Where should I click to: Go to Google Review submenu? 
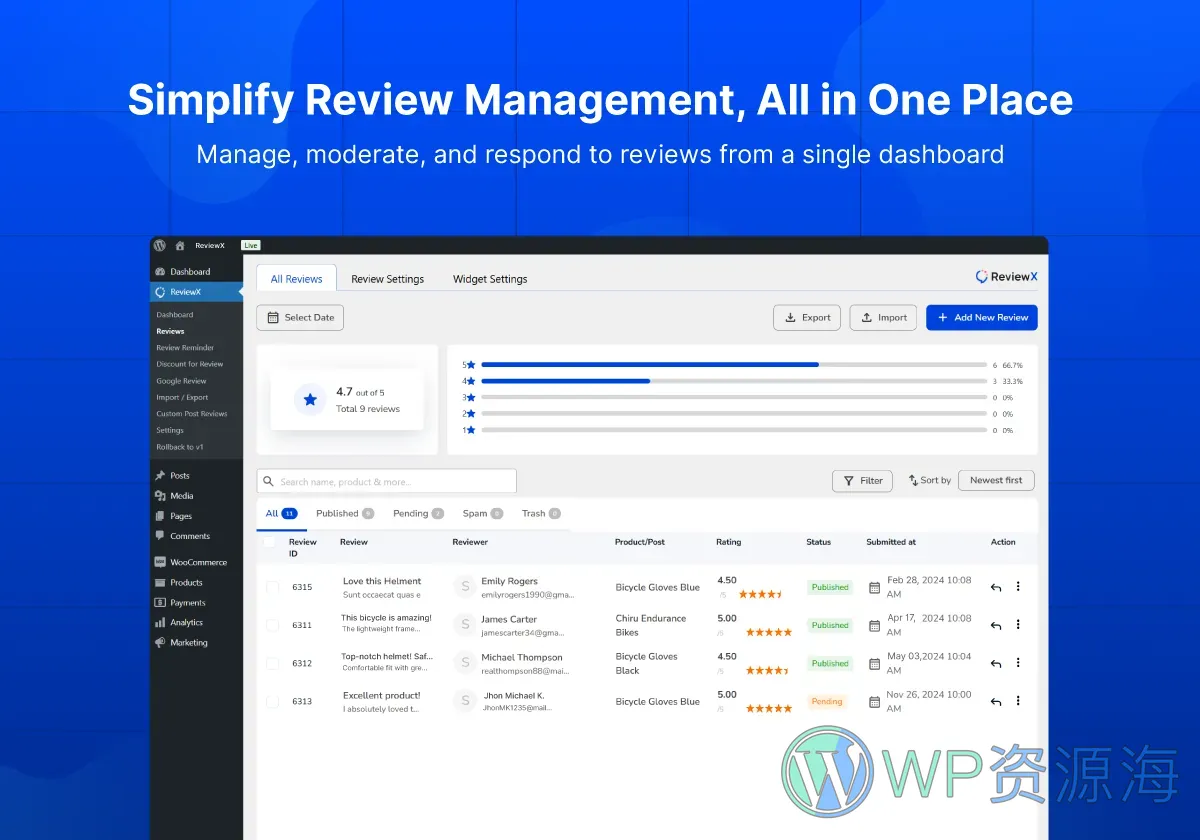(181, 381)
